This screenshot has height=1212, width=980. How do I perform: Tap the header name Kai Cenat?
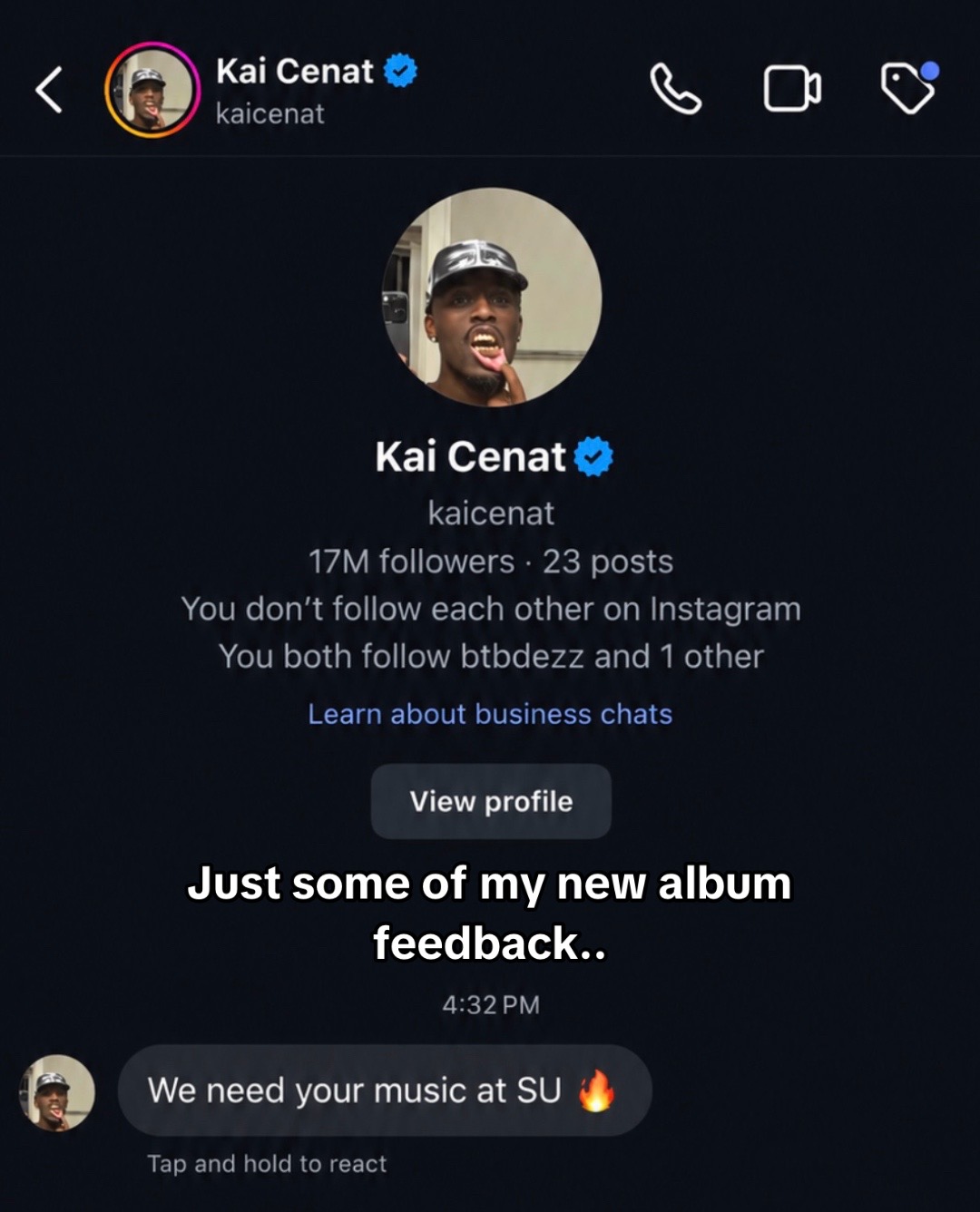294,71
